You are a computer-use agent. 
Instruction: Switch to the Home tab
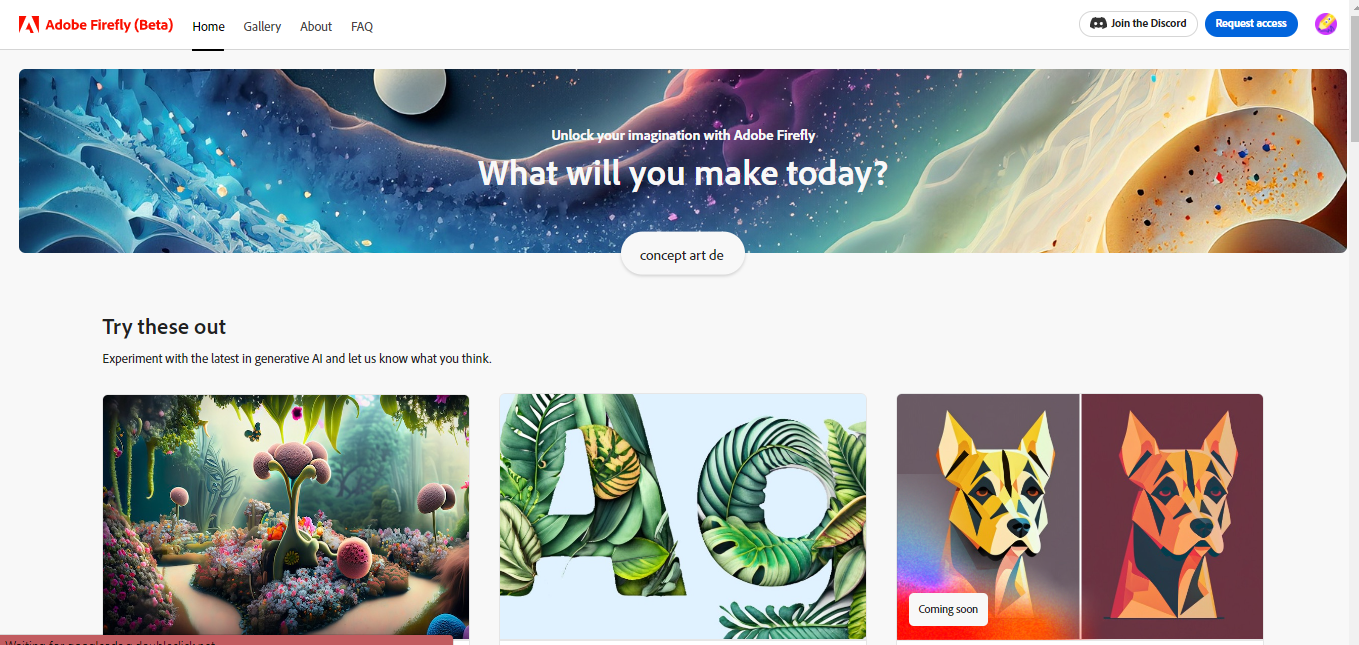click(208, 27)
